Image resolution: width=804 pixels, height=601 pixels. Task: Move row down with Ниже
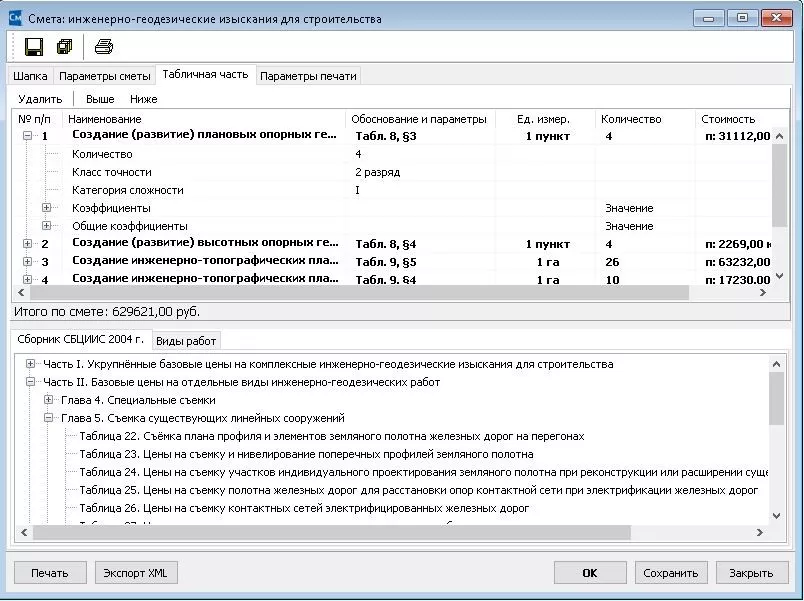[x=144, y=99]
